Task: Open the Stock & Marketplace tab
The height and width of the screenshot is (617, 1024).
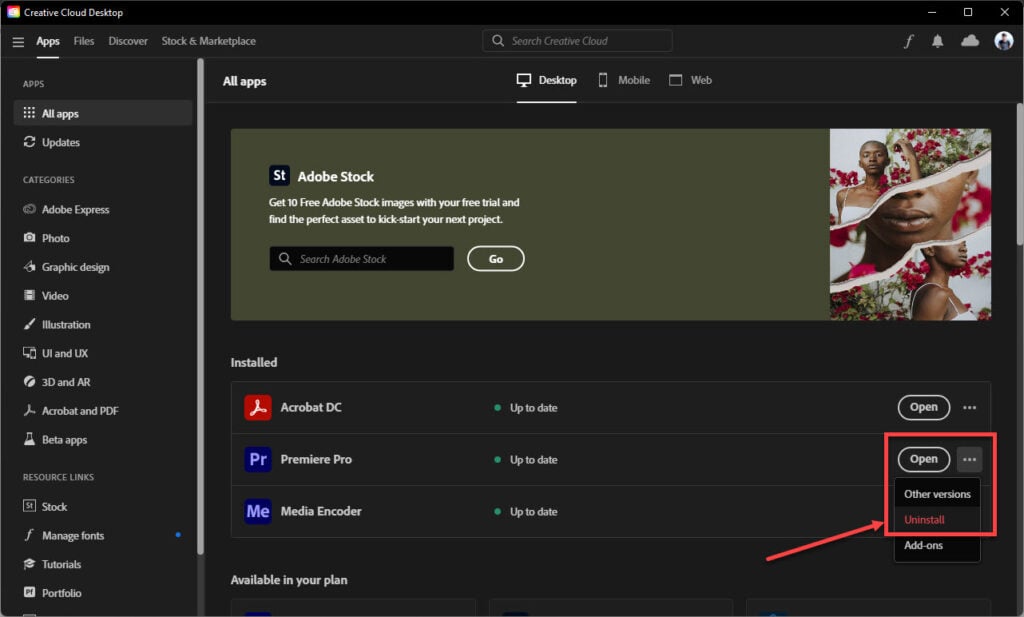Action: pyautogui.click(x=208, y=41)
